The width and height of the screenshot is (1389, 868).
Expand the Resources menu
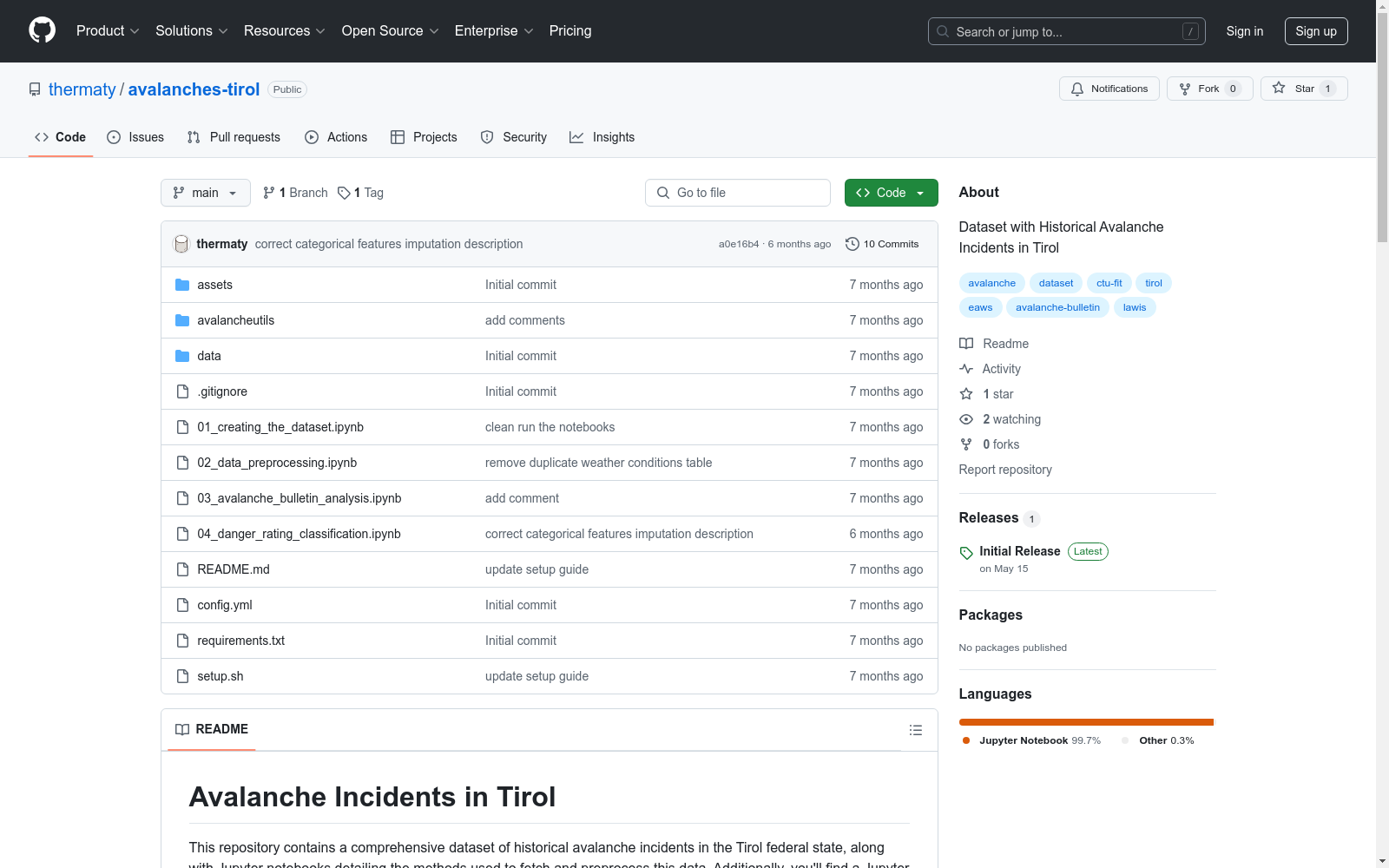click(x=285, y=31)
